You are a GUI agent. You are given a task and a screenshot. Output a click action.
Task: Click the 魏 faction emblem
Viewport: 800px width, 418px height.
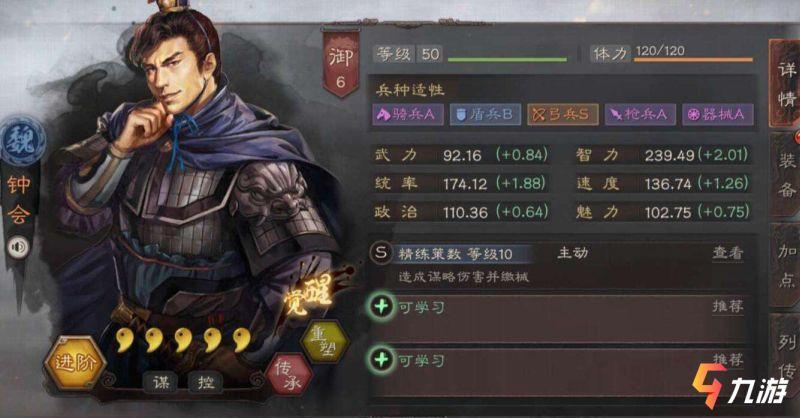click(21, 141)
